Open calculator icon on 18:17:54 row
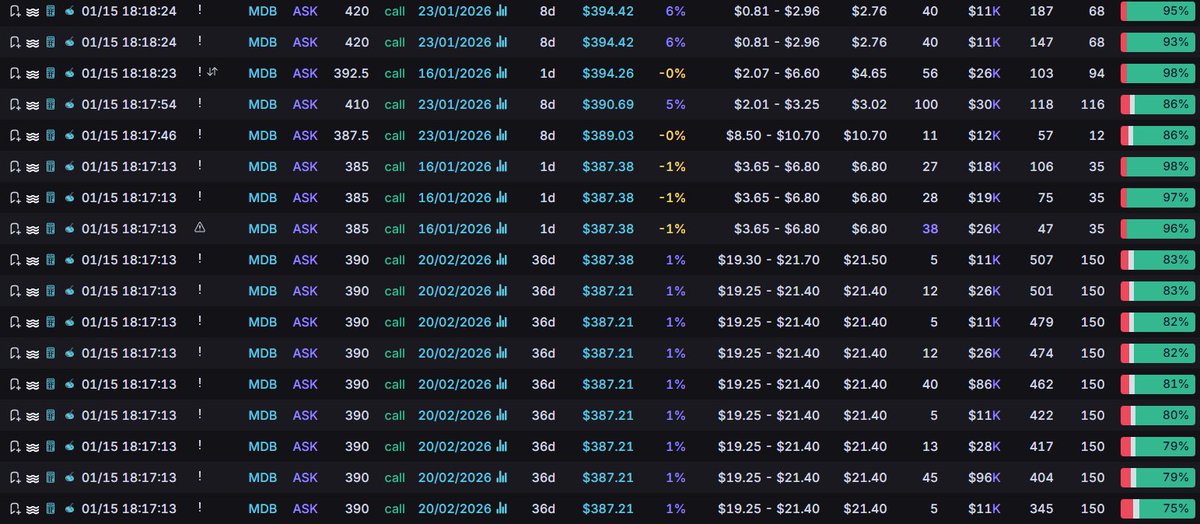 coord(50,105)
